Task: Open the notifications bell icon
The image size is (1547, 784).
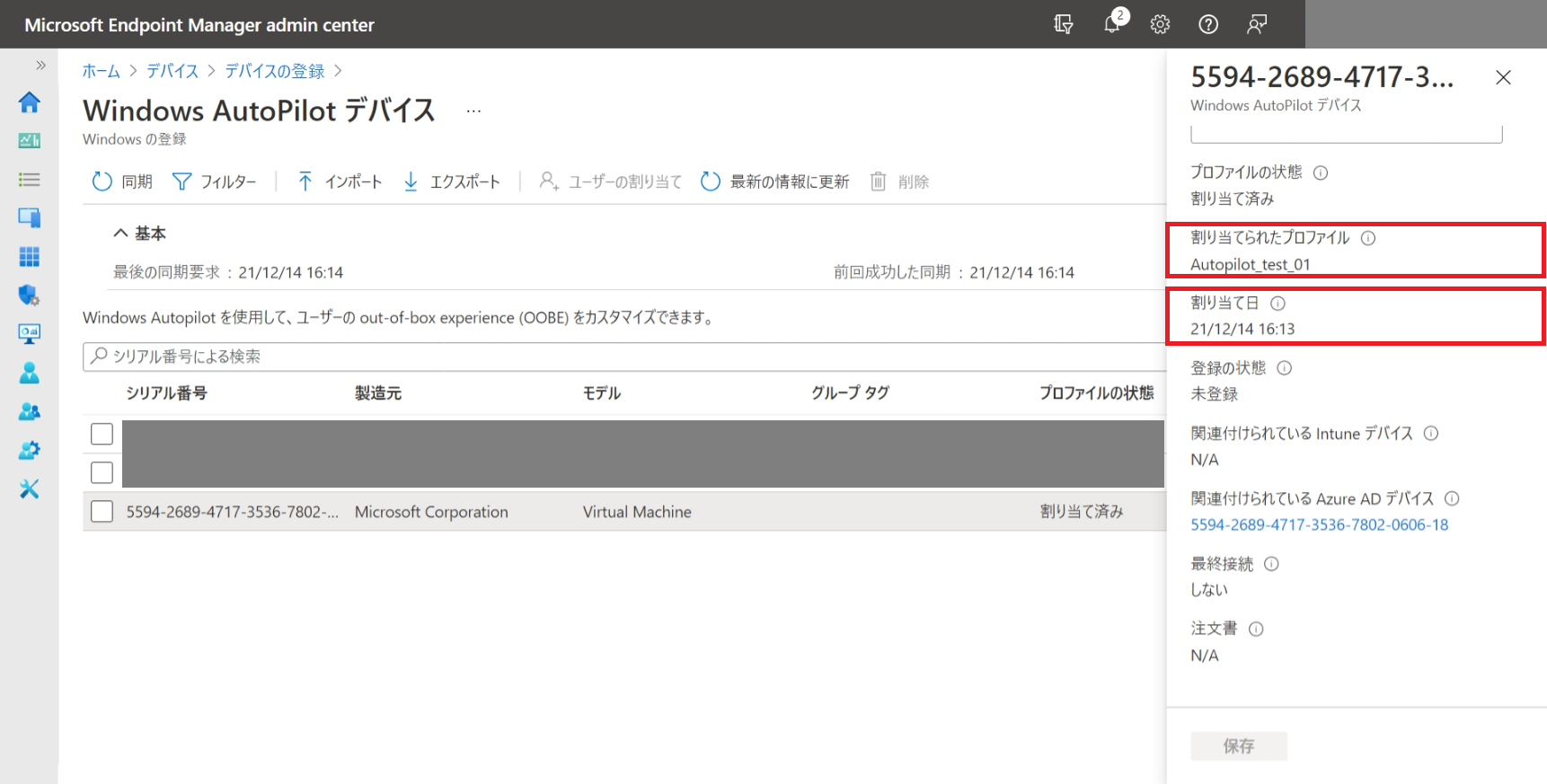Action: coord(1112,24)
